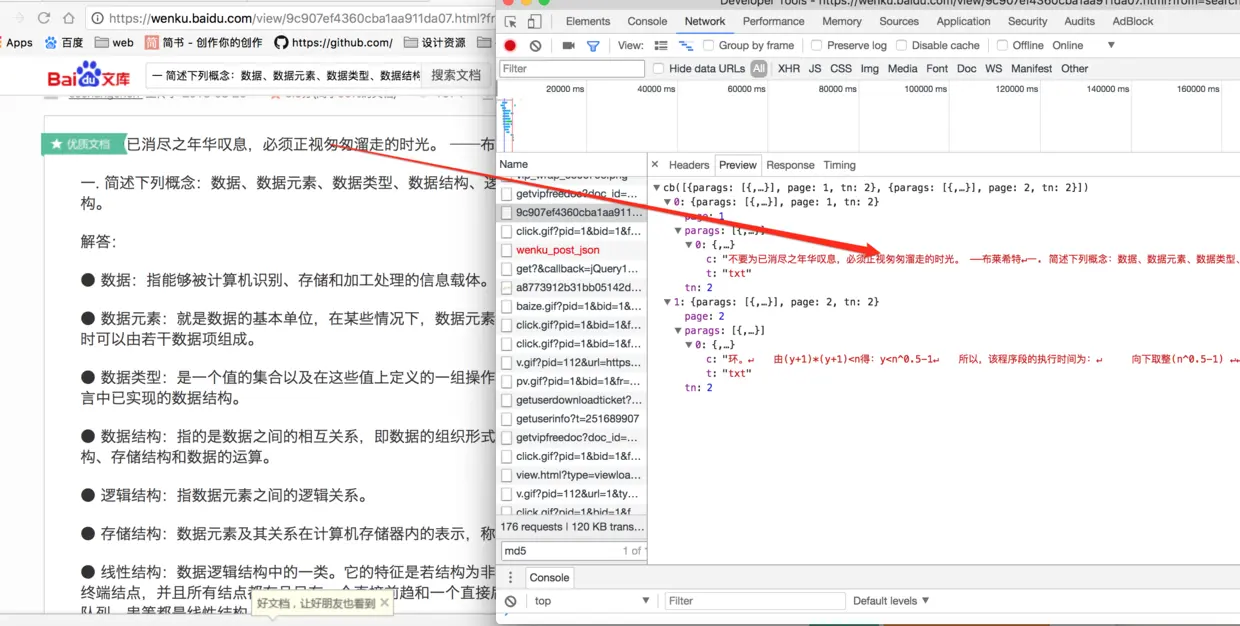Enable Group by frame checkbox
This screenshot has height=626, width=1240.
tap(709, 46)
